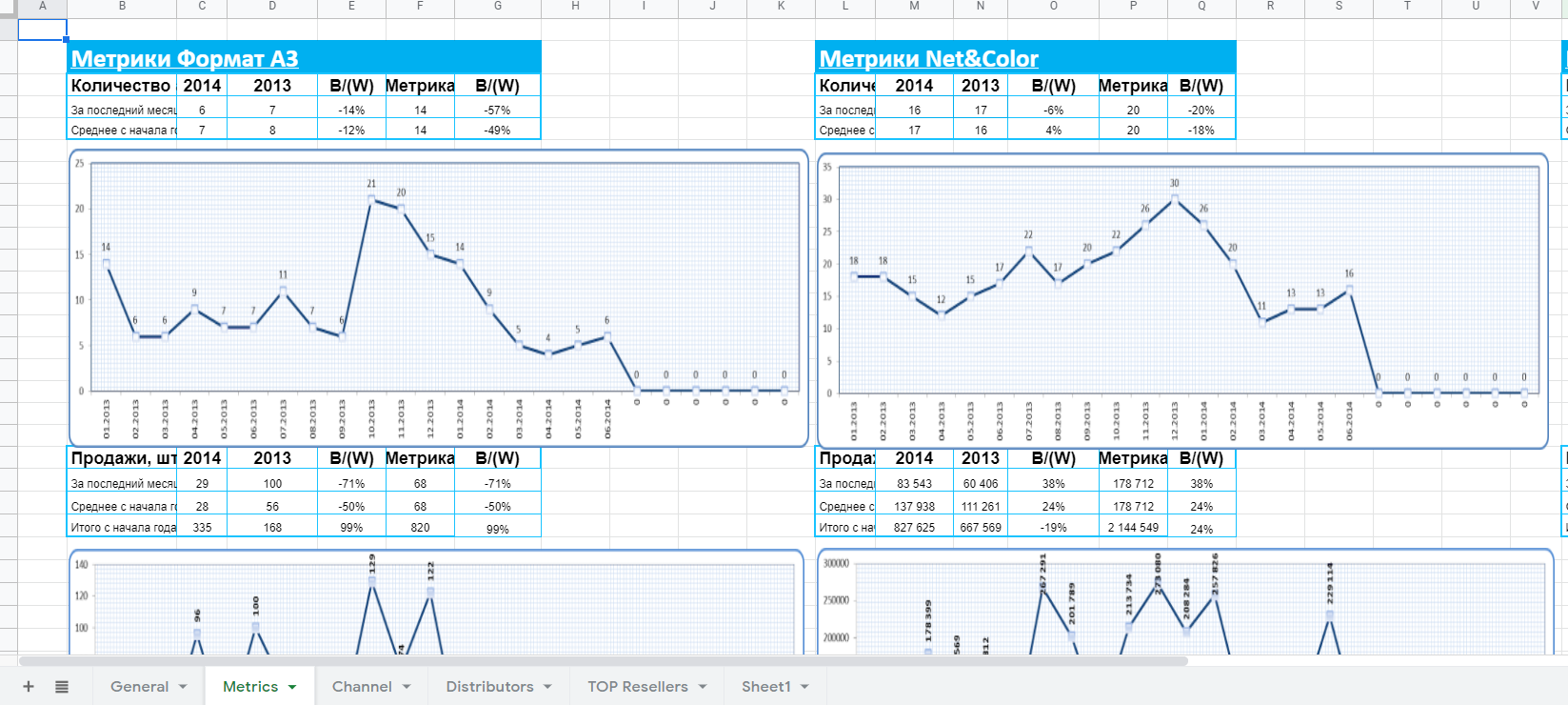Show options arrow for Distributors tab
Screen dimensions: 1568x705
click(547, 687)
